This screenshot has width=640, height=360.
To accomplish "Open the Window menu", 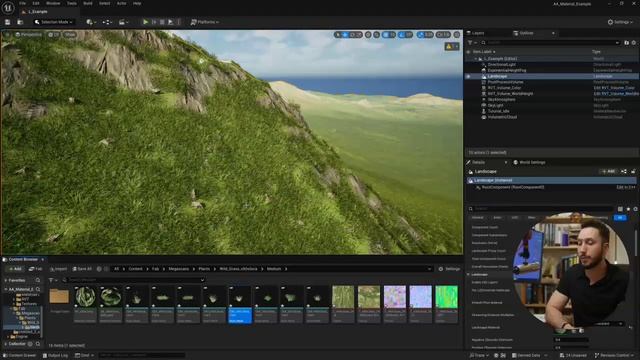I will point(53,3).
